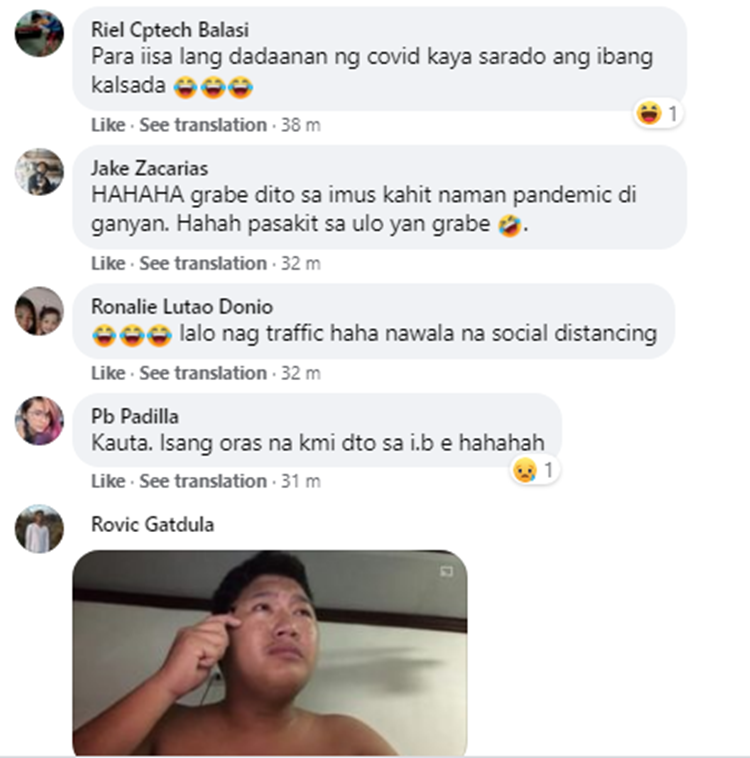View haha reaction on Riel's comment
750x758 pixels.
click(x=658, y=114)
